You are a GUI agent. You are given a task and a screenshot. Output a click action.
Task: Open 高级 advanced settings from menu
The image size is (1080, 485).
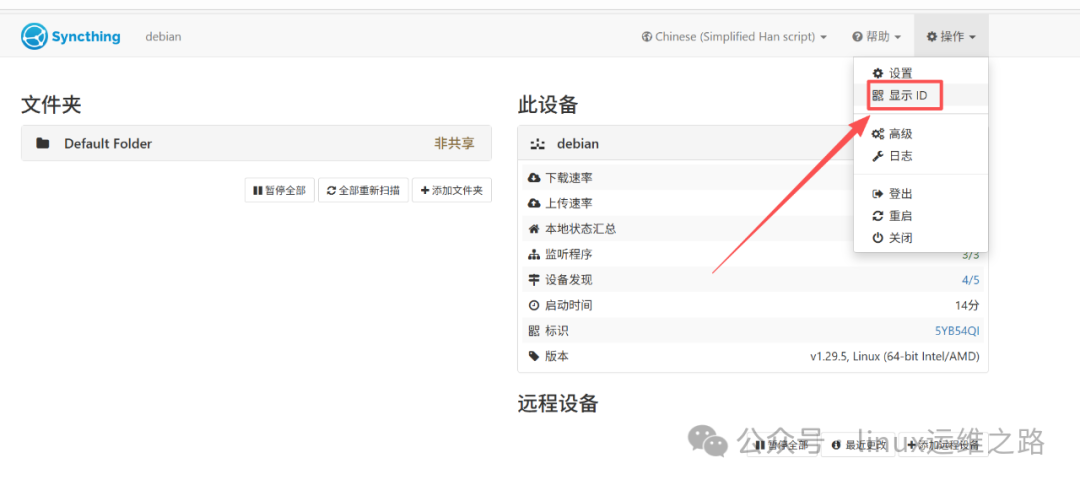920,134
